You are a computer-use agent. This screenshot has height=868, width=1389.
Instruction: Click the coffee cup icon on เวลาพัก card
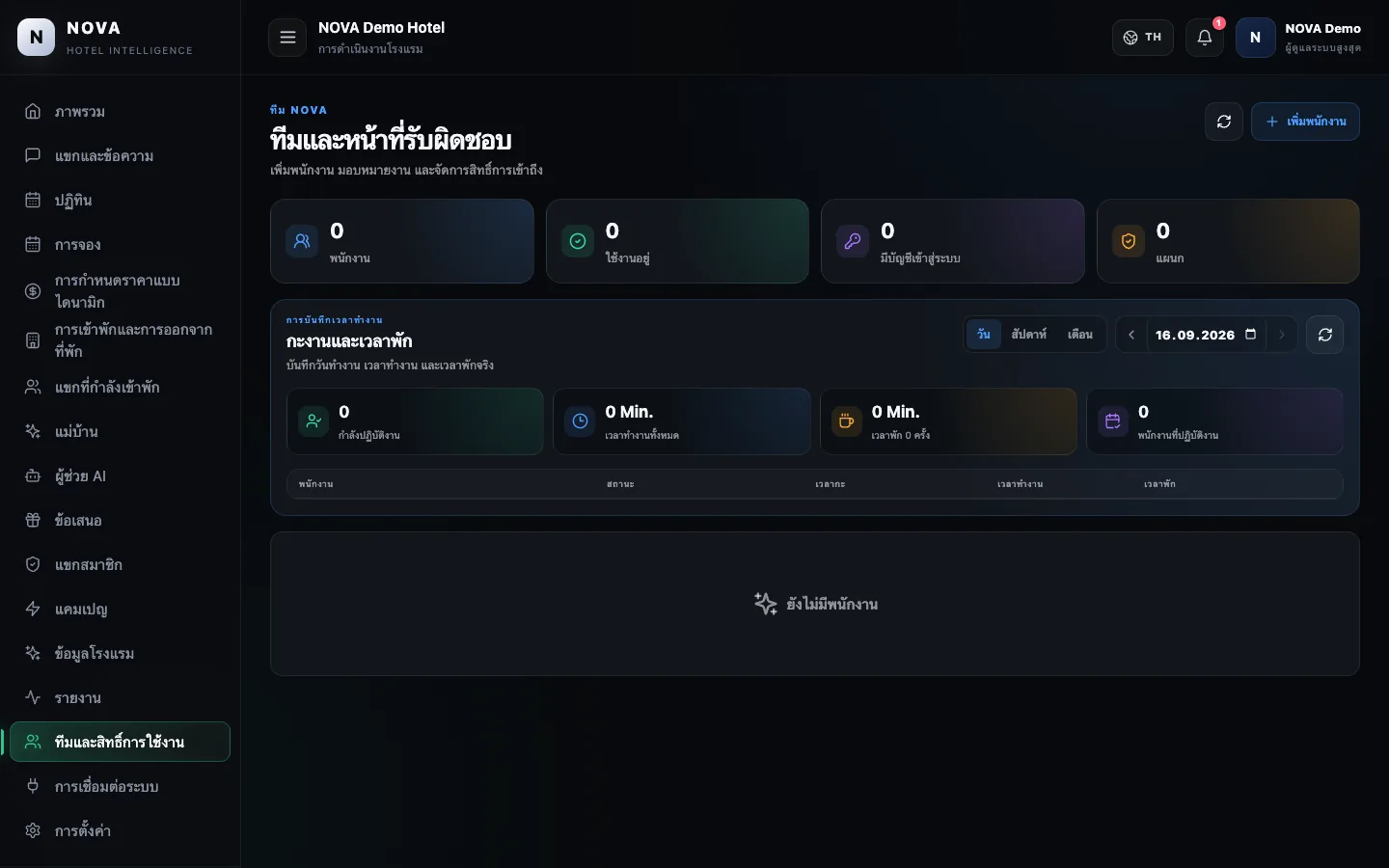846,421
